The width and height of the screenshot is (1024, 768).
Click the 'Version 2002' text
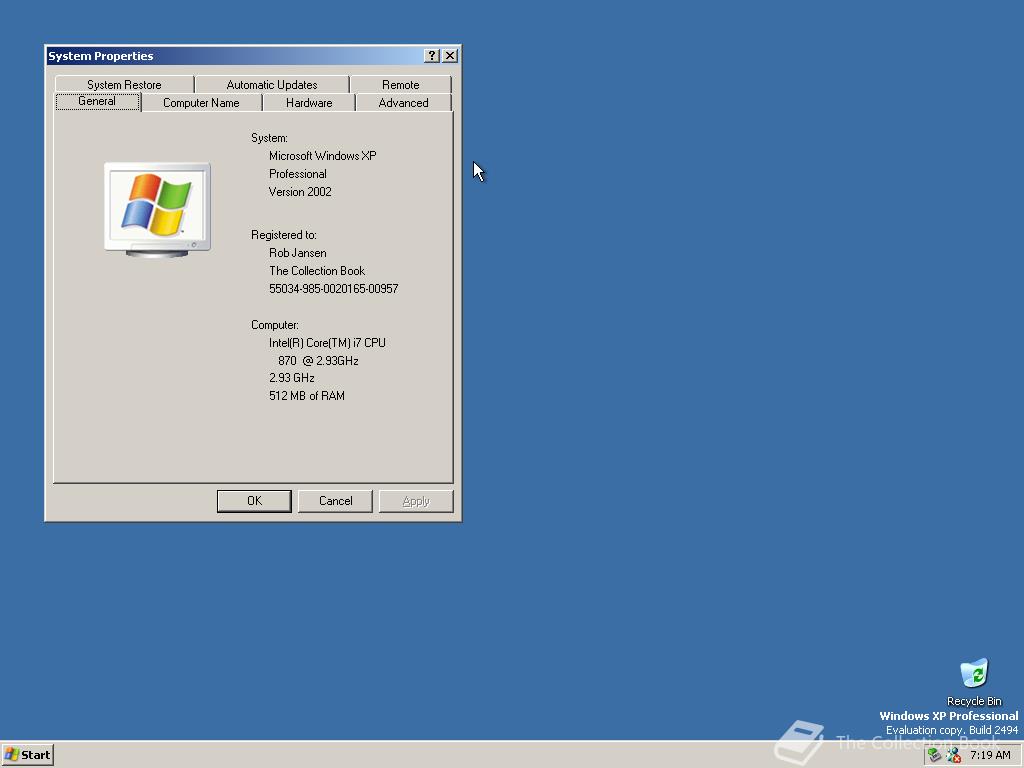[300, 192]
